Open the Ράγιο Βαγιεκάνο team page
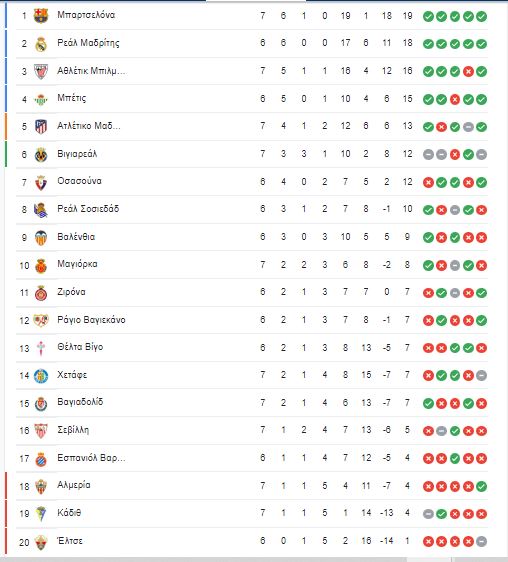The height and width of the screenshot is (562, 508). click(x=91, y=320)
